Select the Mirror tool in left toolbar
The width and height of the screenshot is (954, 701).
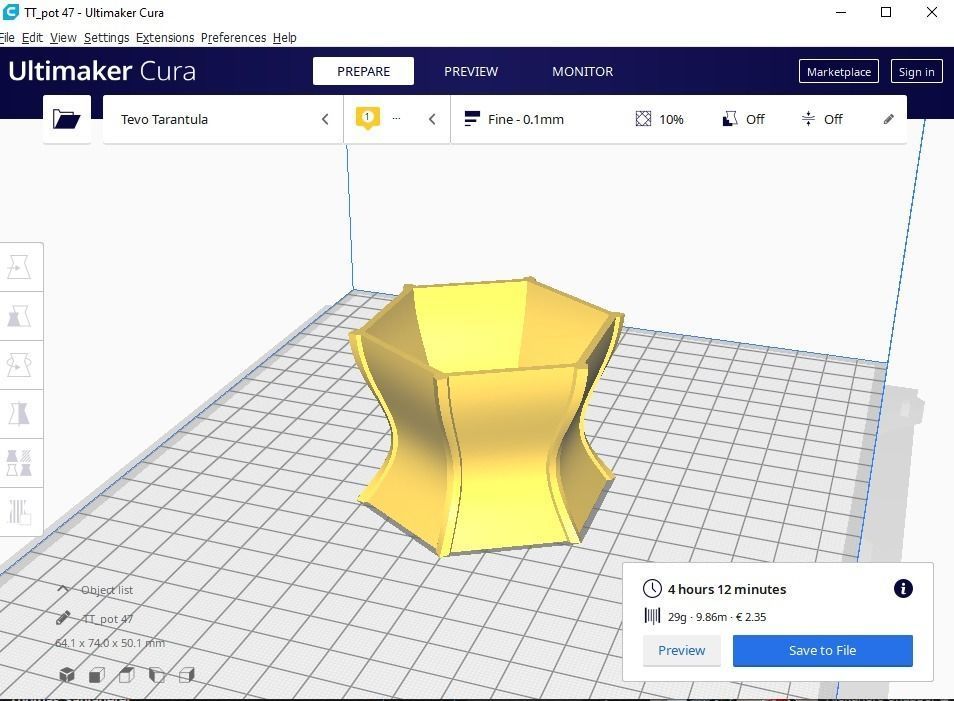point(19,414)
